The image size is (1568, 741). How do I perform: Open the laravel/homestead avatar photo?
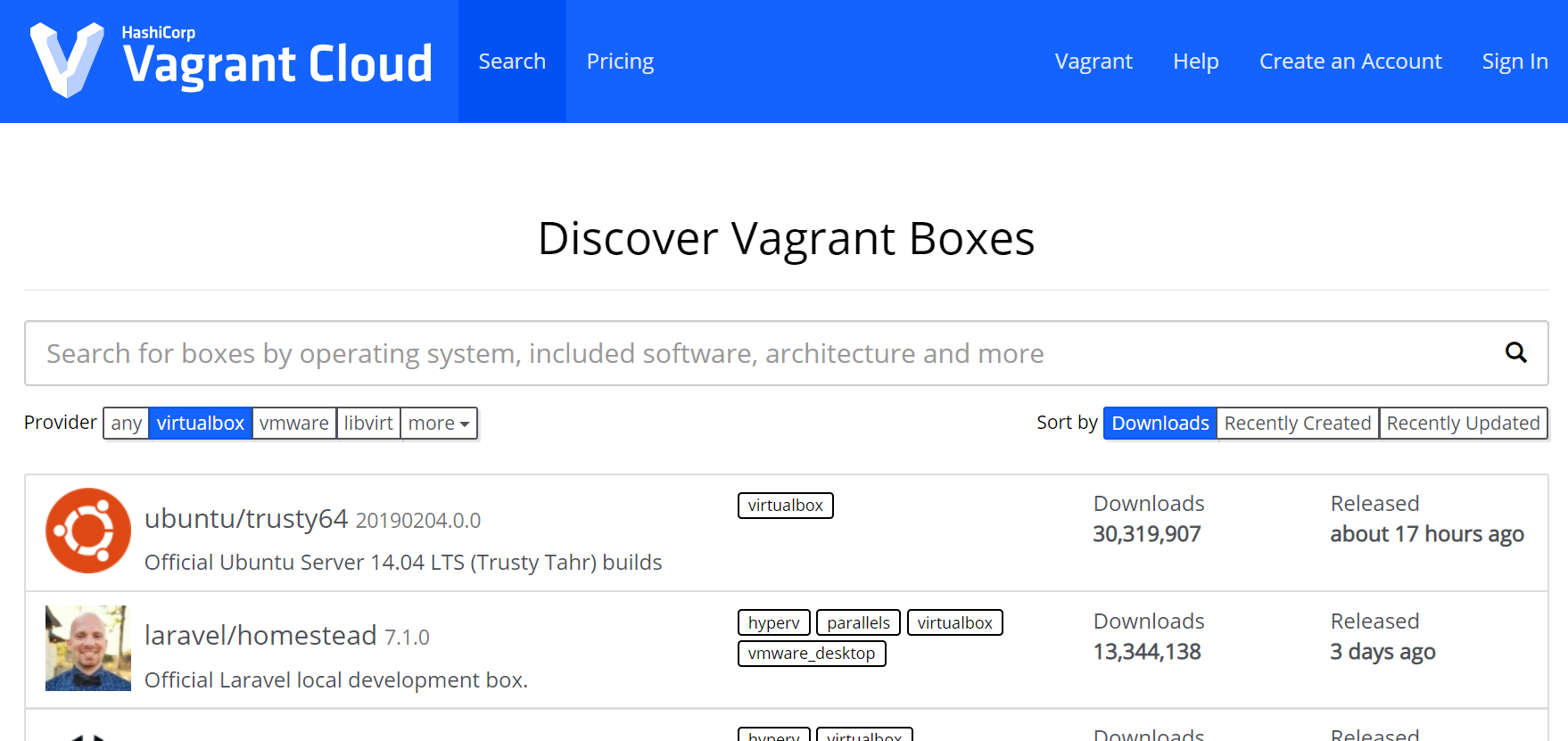88,648
